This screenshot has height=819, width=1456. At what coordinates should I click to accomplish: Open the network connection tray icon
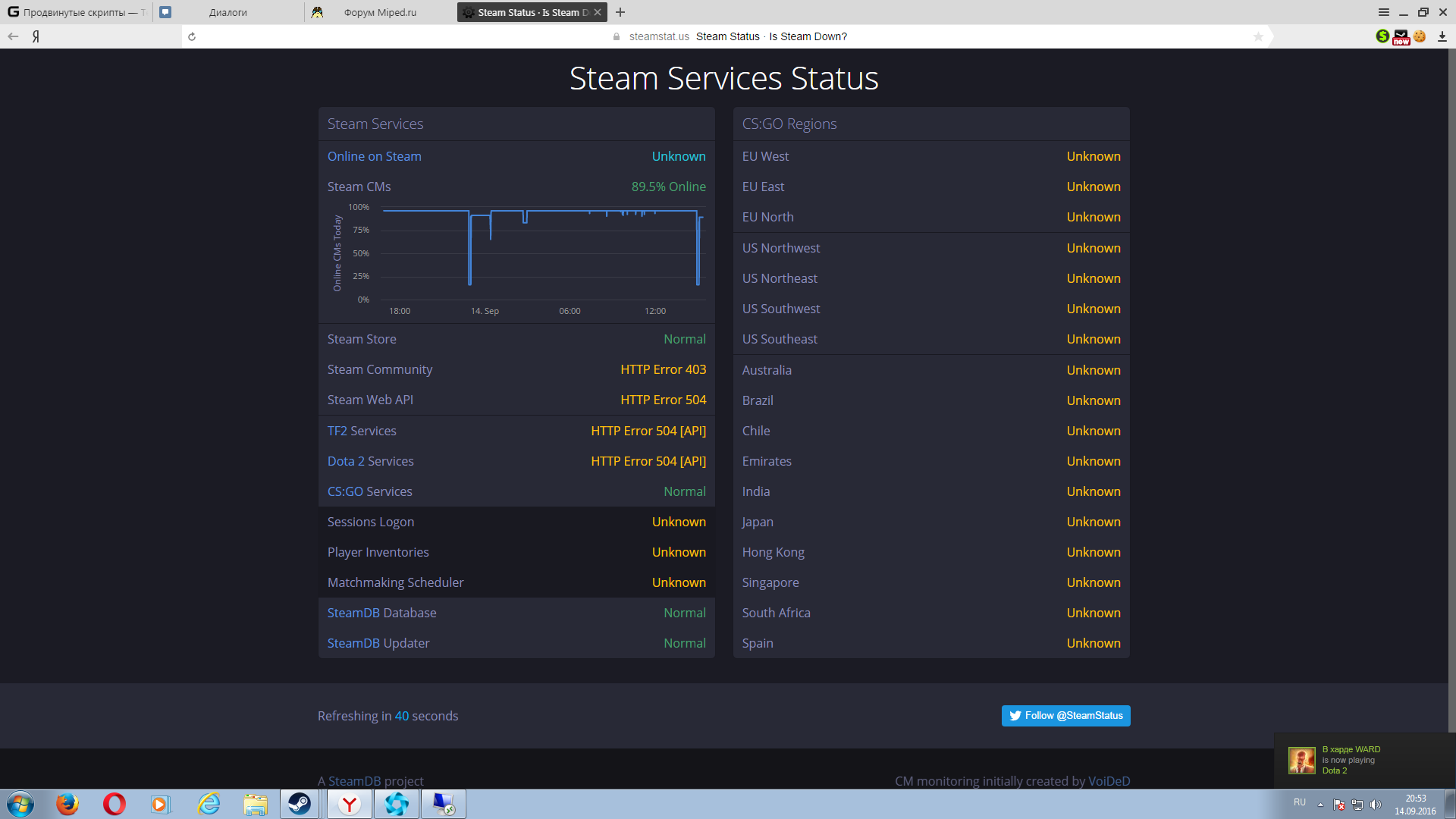(x=1357, y=805)
